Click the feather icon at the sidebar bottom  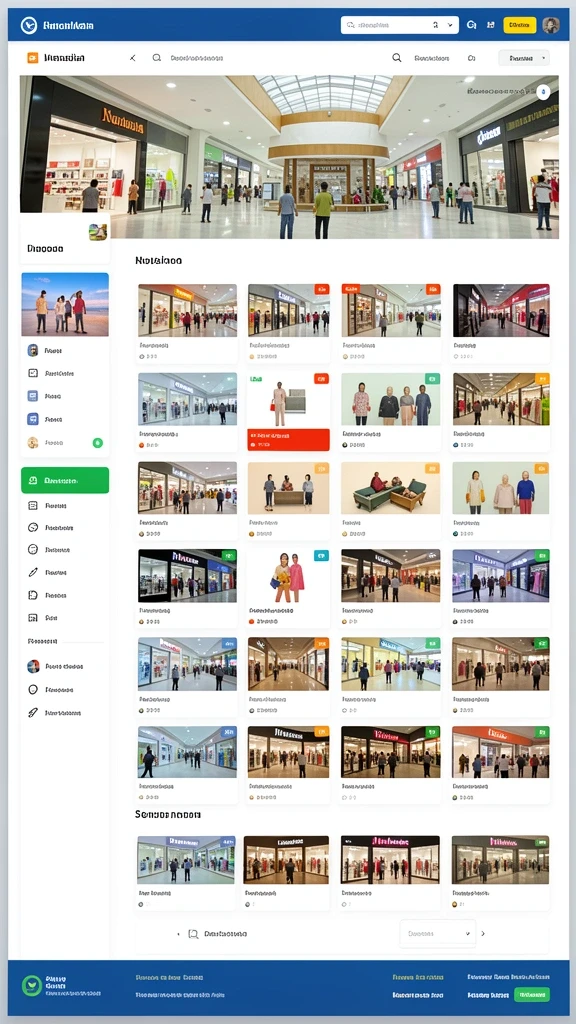pyautogui.click(x=33, y=712)
